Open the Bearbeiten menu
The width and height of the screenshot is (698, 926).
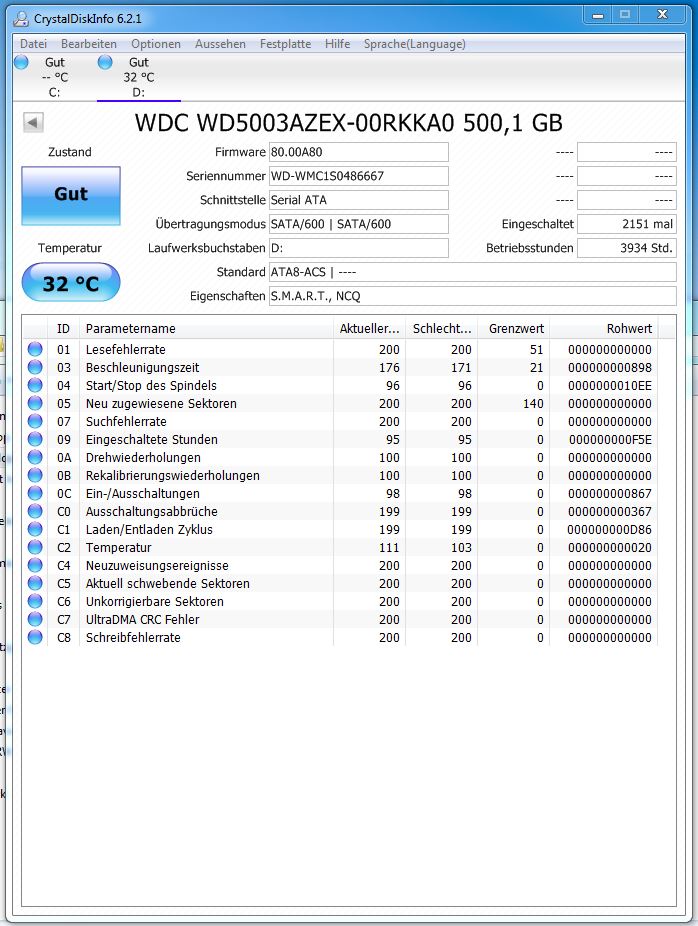(89, 44)
